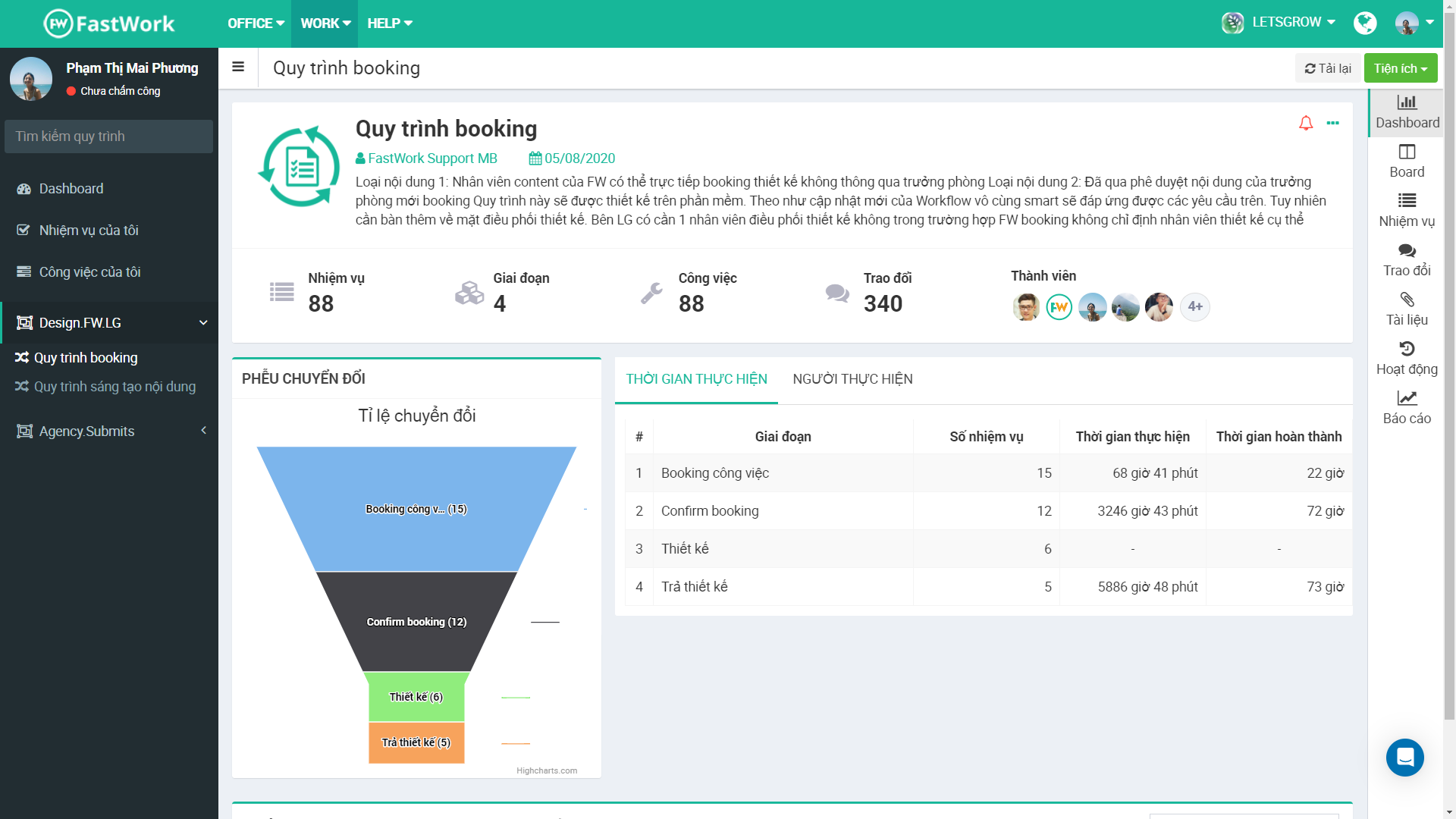The height and width of the screenshot is (819, 1456).
Task: Click the Confirm booking row in table
Action: (983, 510)
